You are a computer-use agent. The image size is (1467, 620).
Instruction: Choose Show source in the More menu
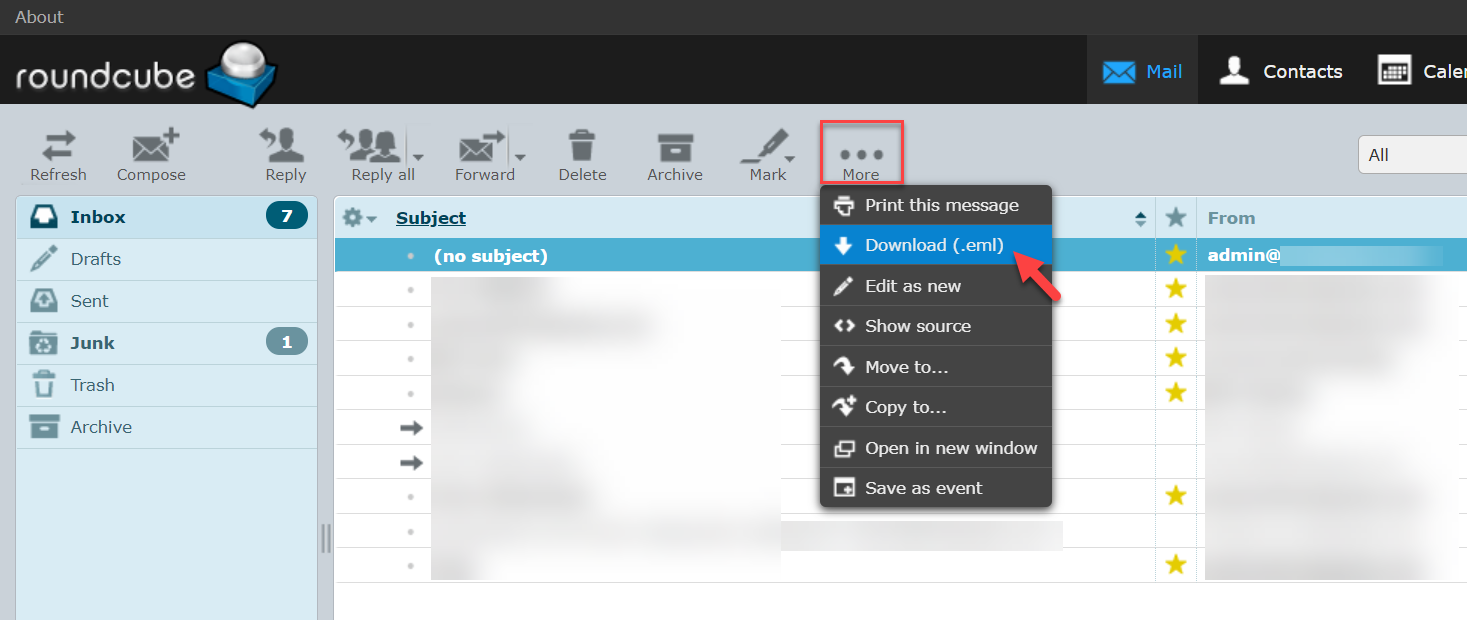(x=917, y=326)
